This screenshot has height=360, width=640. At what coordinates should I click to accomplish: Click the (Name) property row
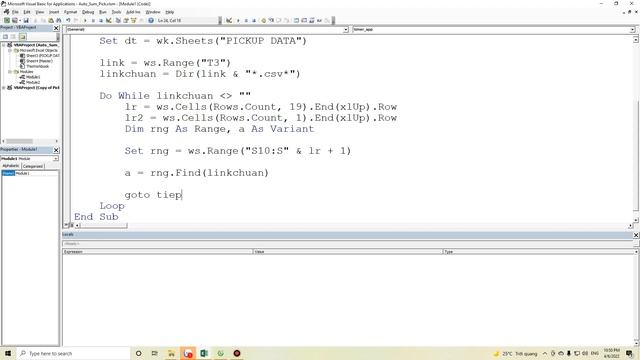pos(30,173)
